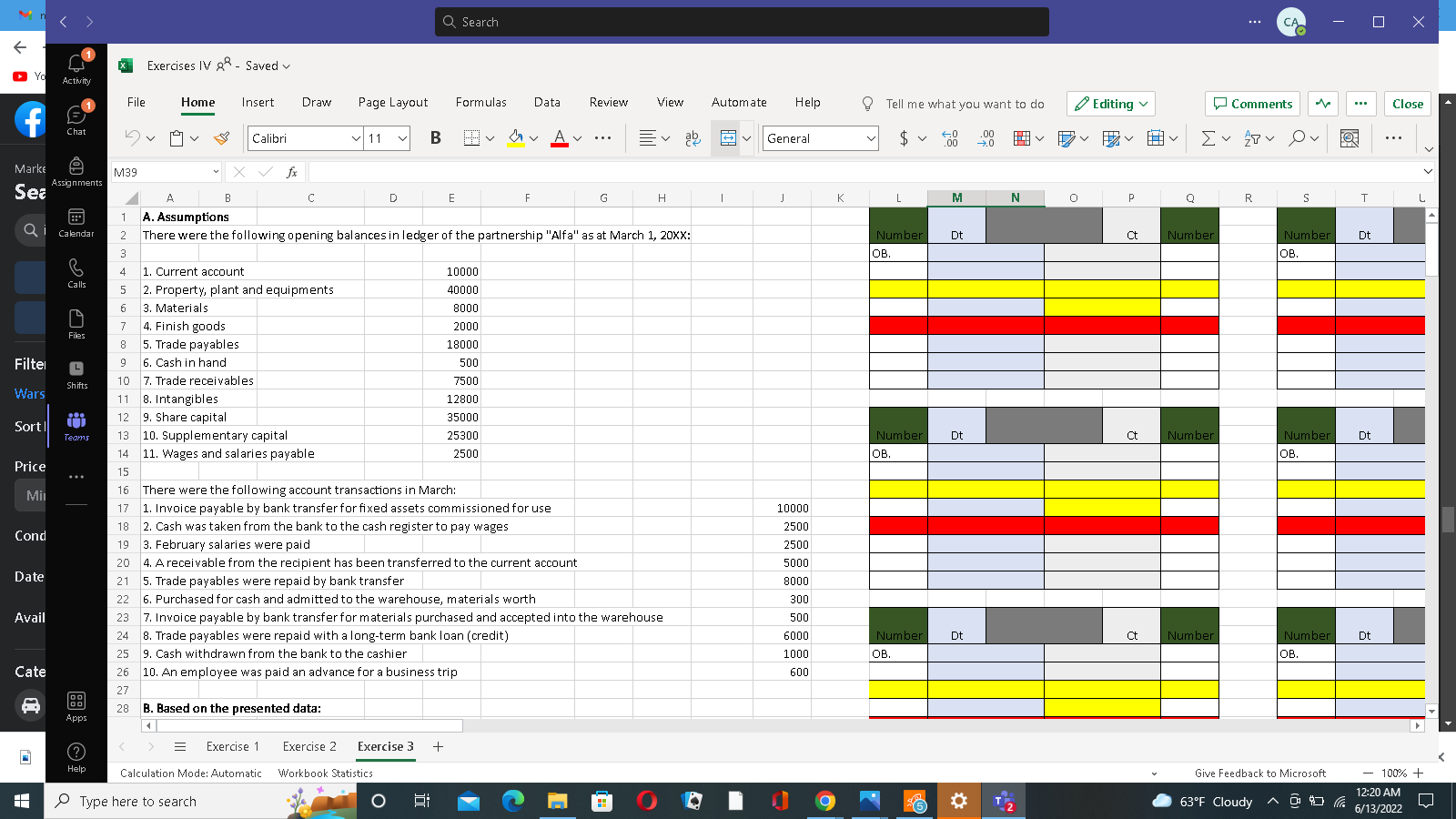Open Sort and Filter icon

point(1252,138)
